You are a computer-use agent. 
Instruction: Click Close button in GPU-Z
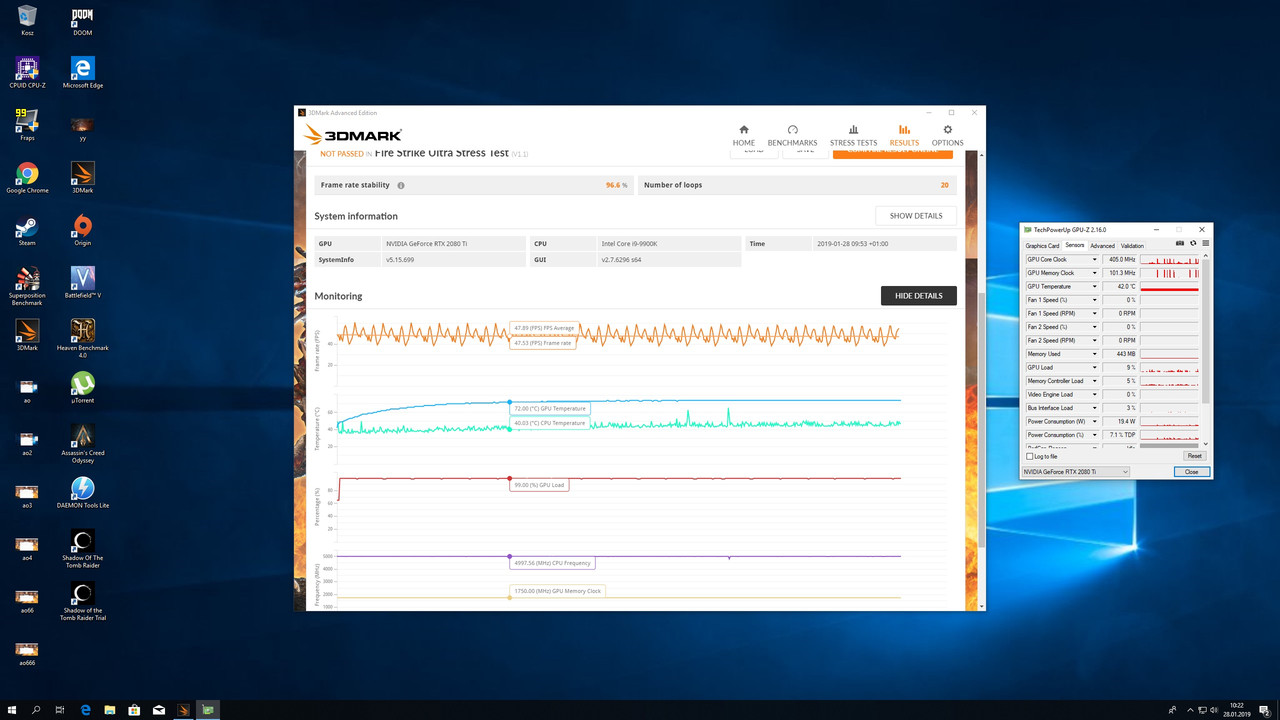(1191, 472)
